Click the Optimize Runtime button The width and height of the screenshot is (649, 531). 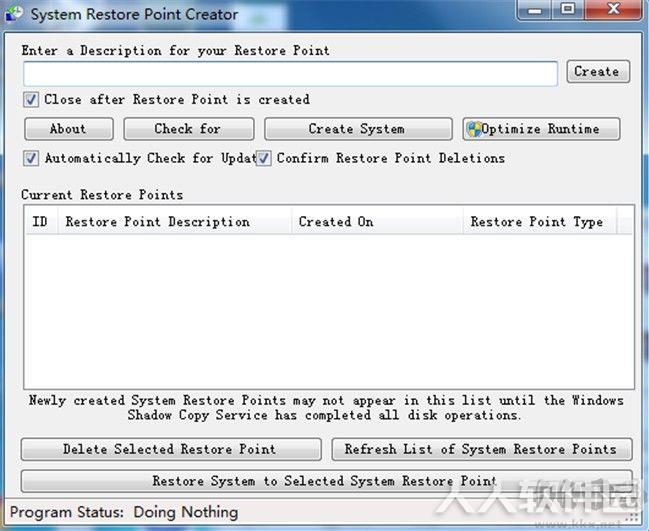[541, 129]
